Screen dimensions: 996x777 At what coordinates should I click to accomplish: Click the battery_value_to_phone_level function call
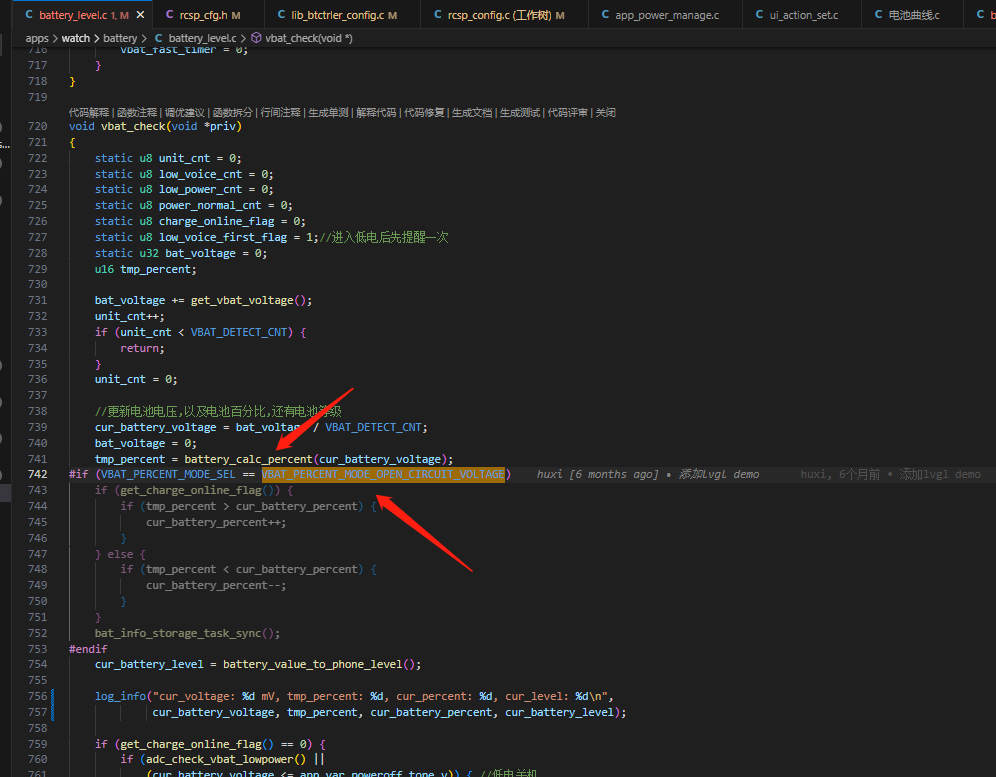click(313, 665)
